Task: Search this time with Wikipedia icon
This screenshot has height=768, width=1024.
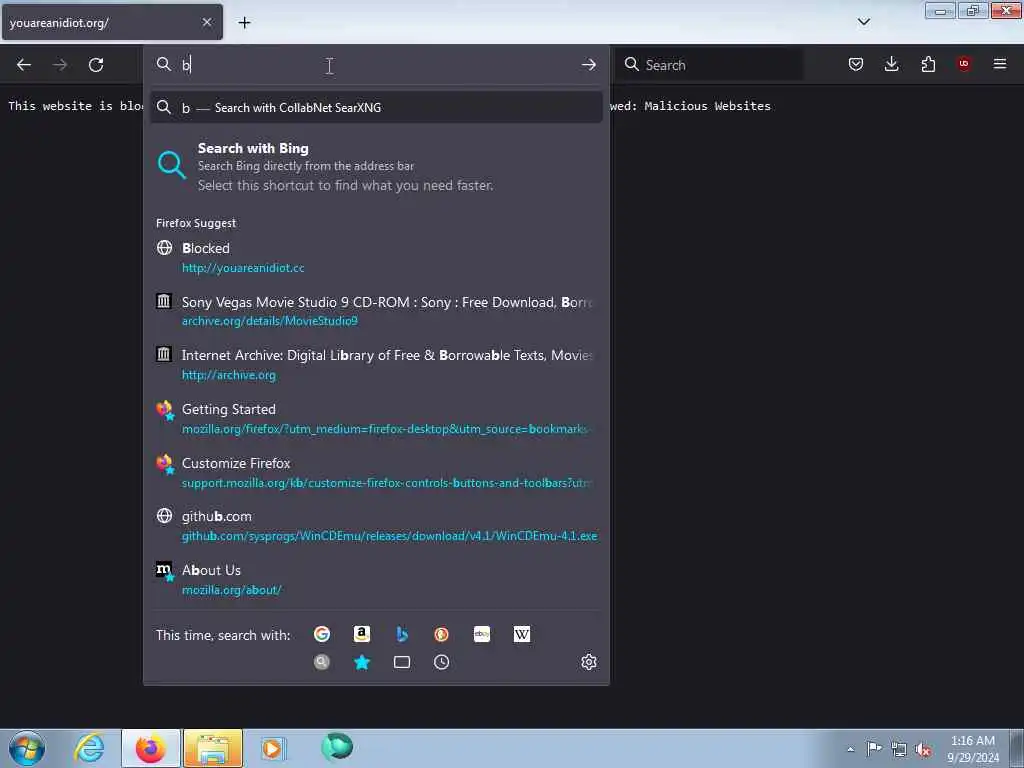Action: pyautogui.click(x=522, y=634)
